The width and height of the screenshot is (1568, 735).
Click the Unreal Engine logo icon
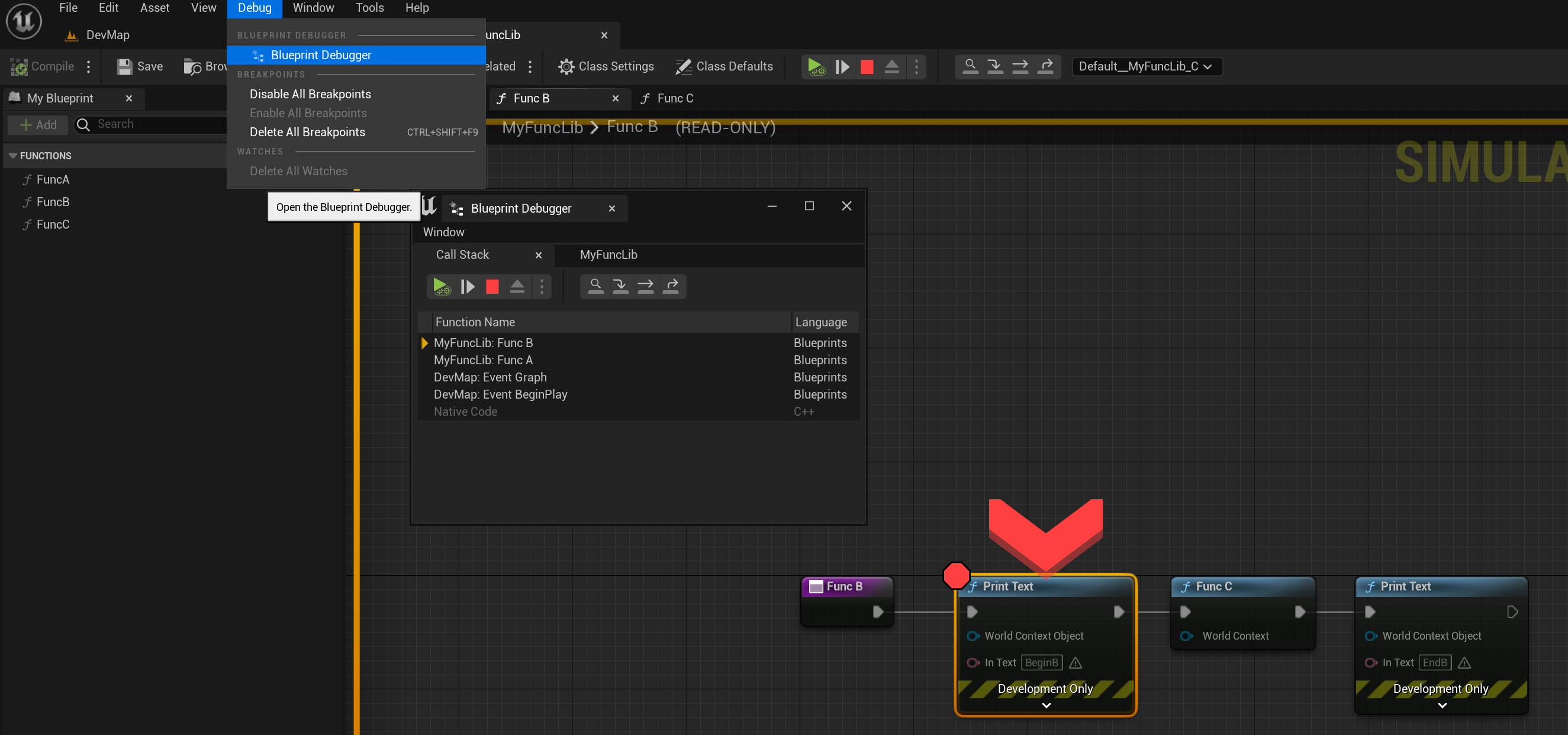(24, 21)
